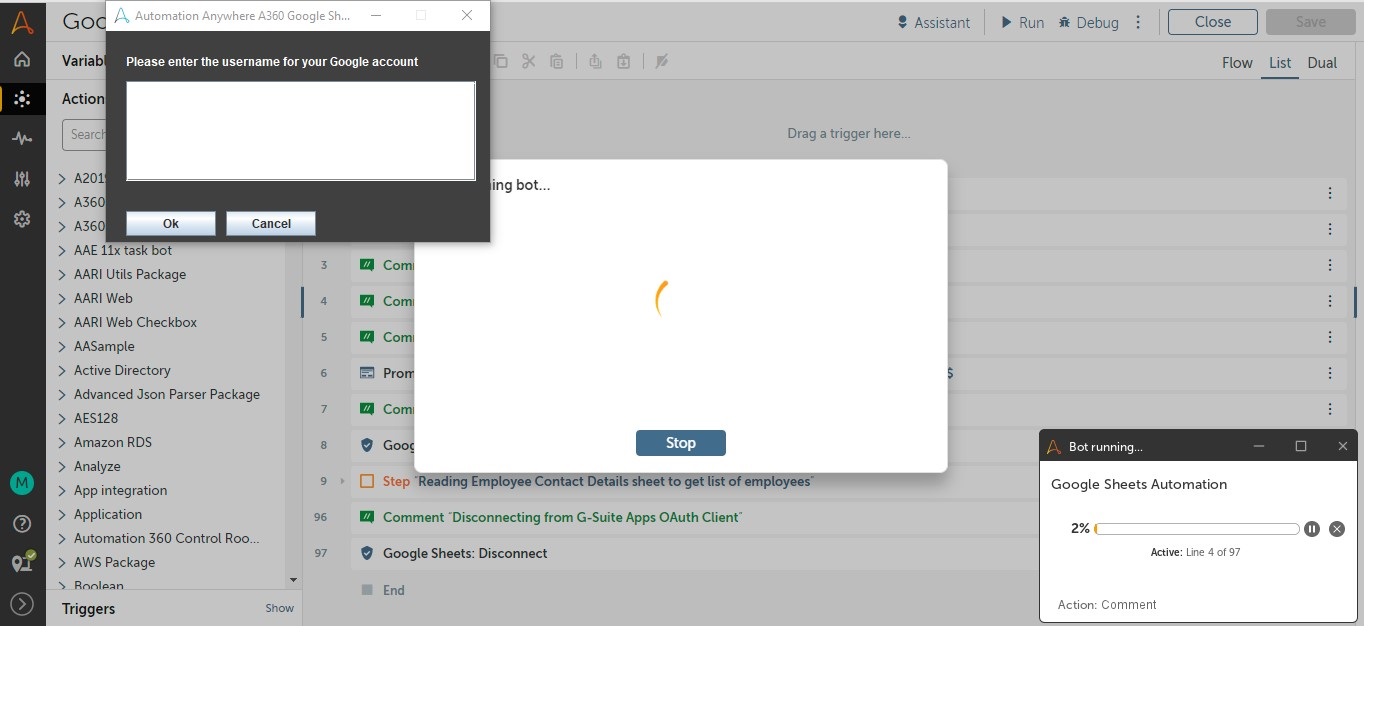Screen dimensions: 1386x724
Task: Close the Automation Anywhere A360 Google dialog
Action: pyautogui.click(x=467, y=16)
